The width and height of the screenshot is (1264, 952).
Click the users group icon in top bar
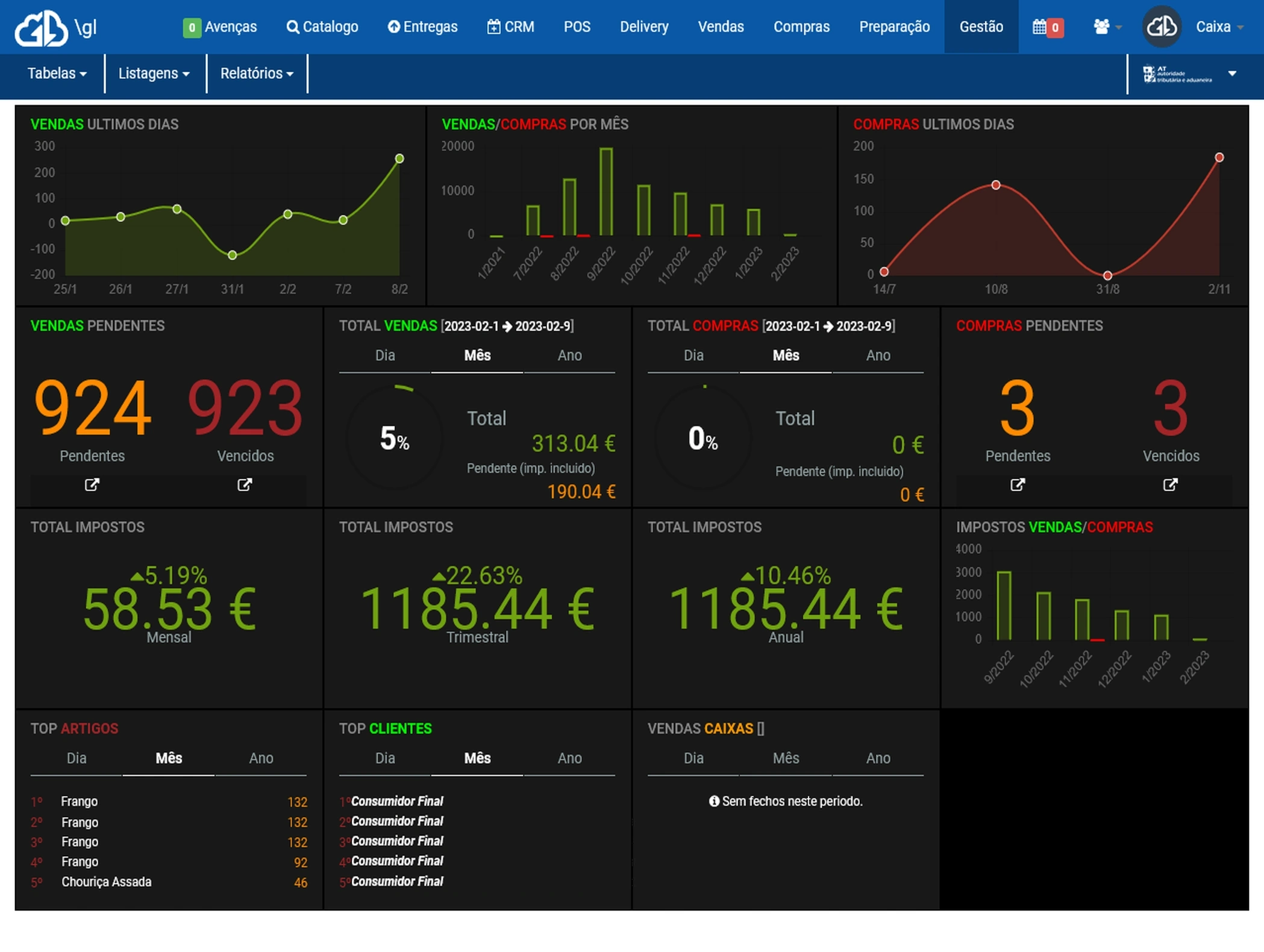click(1101, 27)
